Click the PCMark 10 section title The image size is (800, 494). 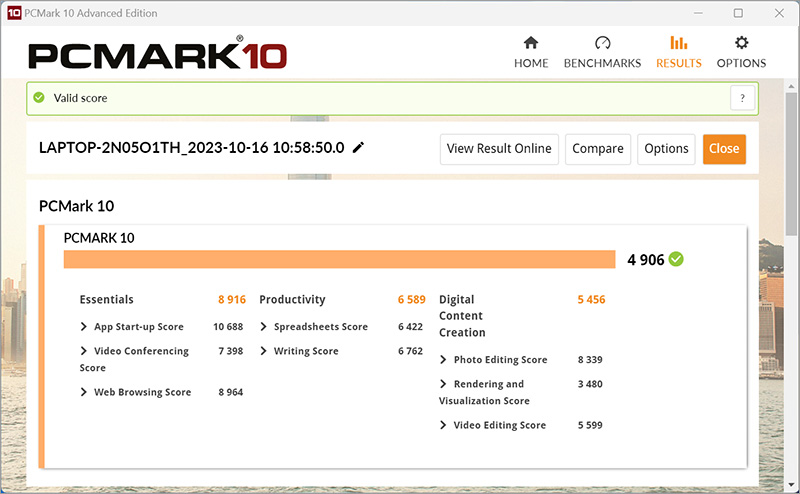pyautogui.click(x=77, y=206)
